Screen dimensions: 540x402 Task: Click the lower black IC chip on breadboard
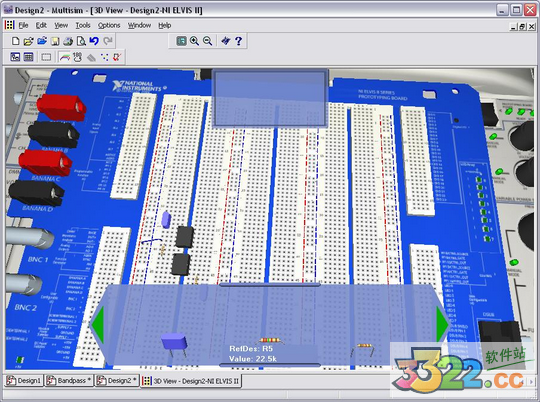tap(180, 265)
